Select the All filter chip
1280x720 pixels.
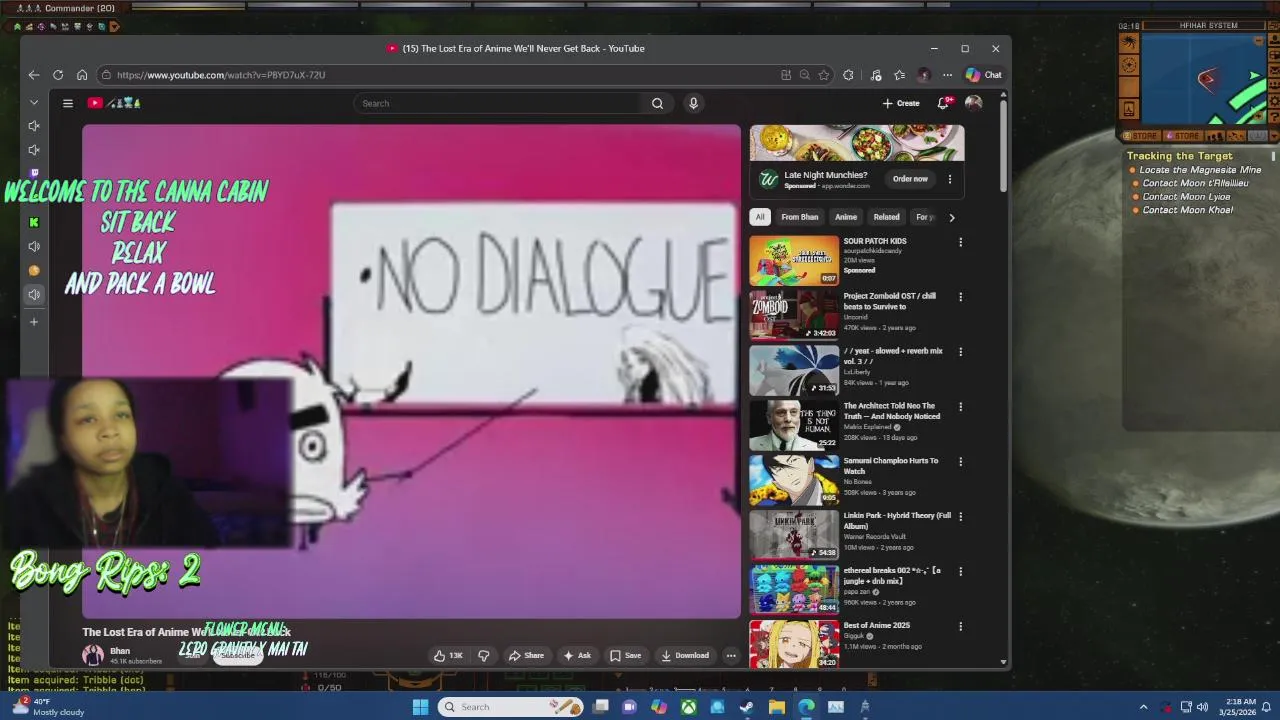760,217
